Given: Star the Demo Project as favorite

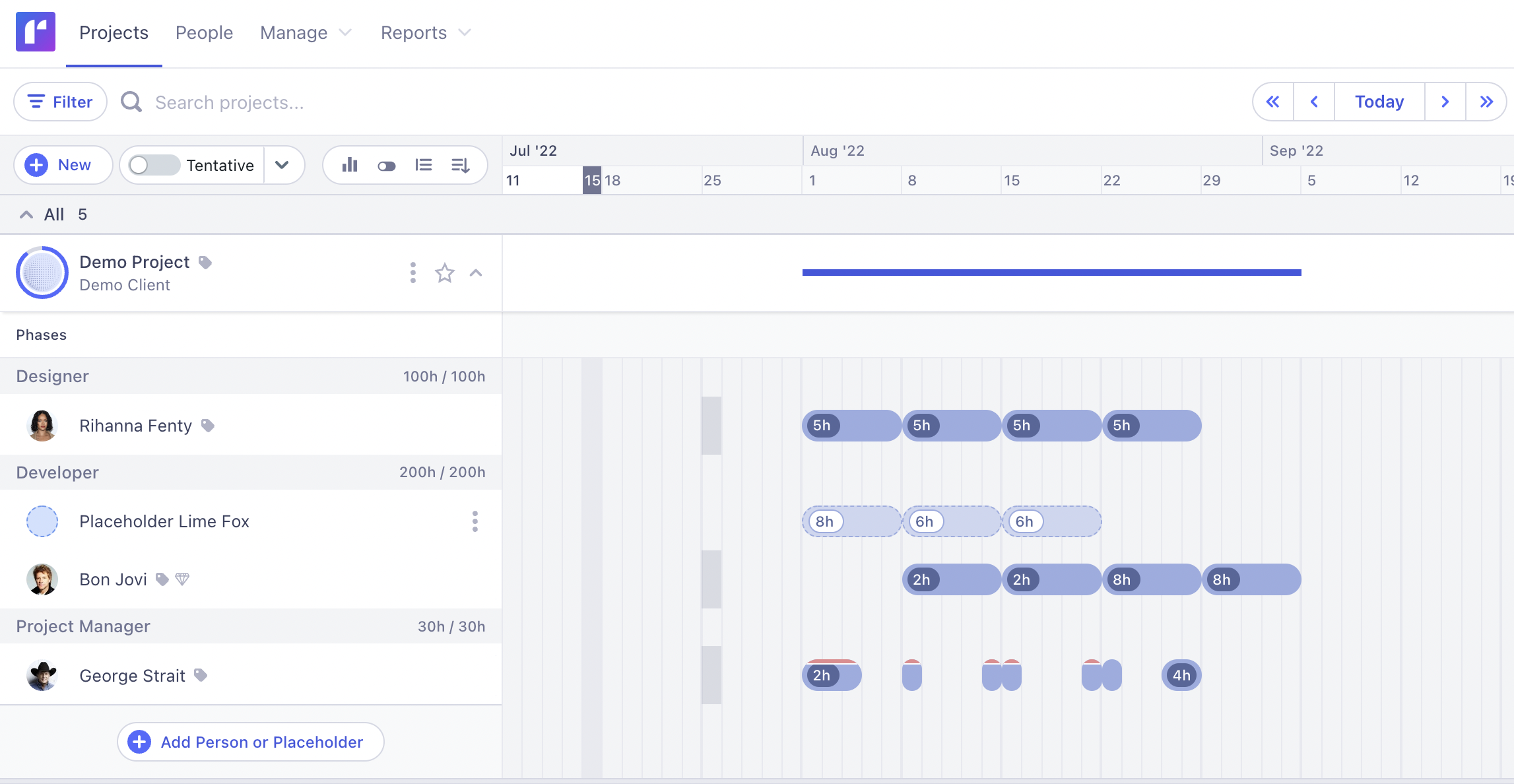Looking at the screenshot, I should pyautogui.click(x=445, y=273).
